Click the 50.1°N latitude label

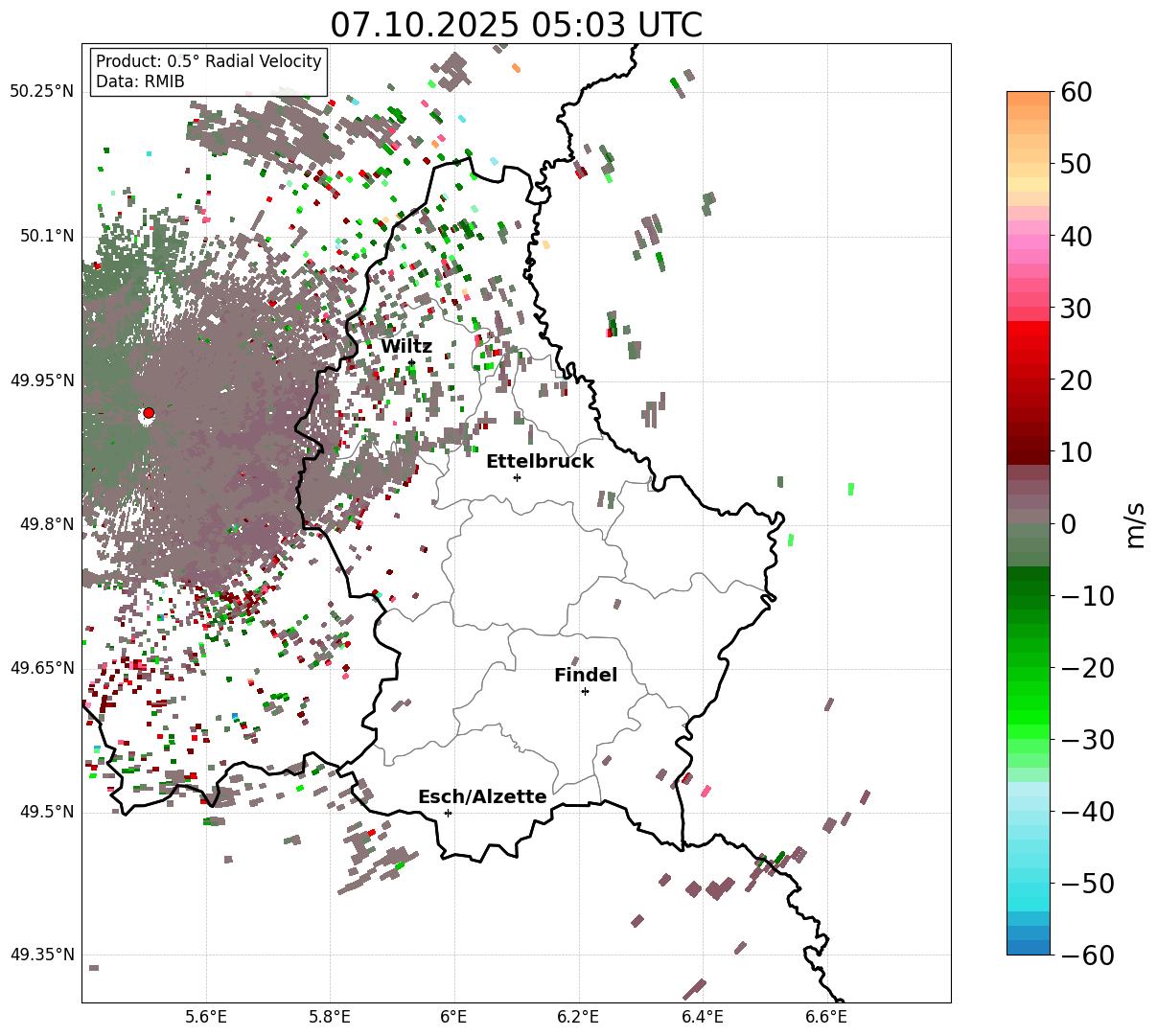tap(46, 236)
